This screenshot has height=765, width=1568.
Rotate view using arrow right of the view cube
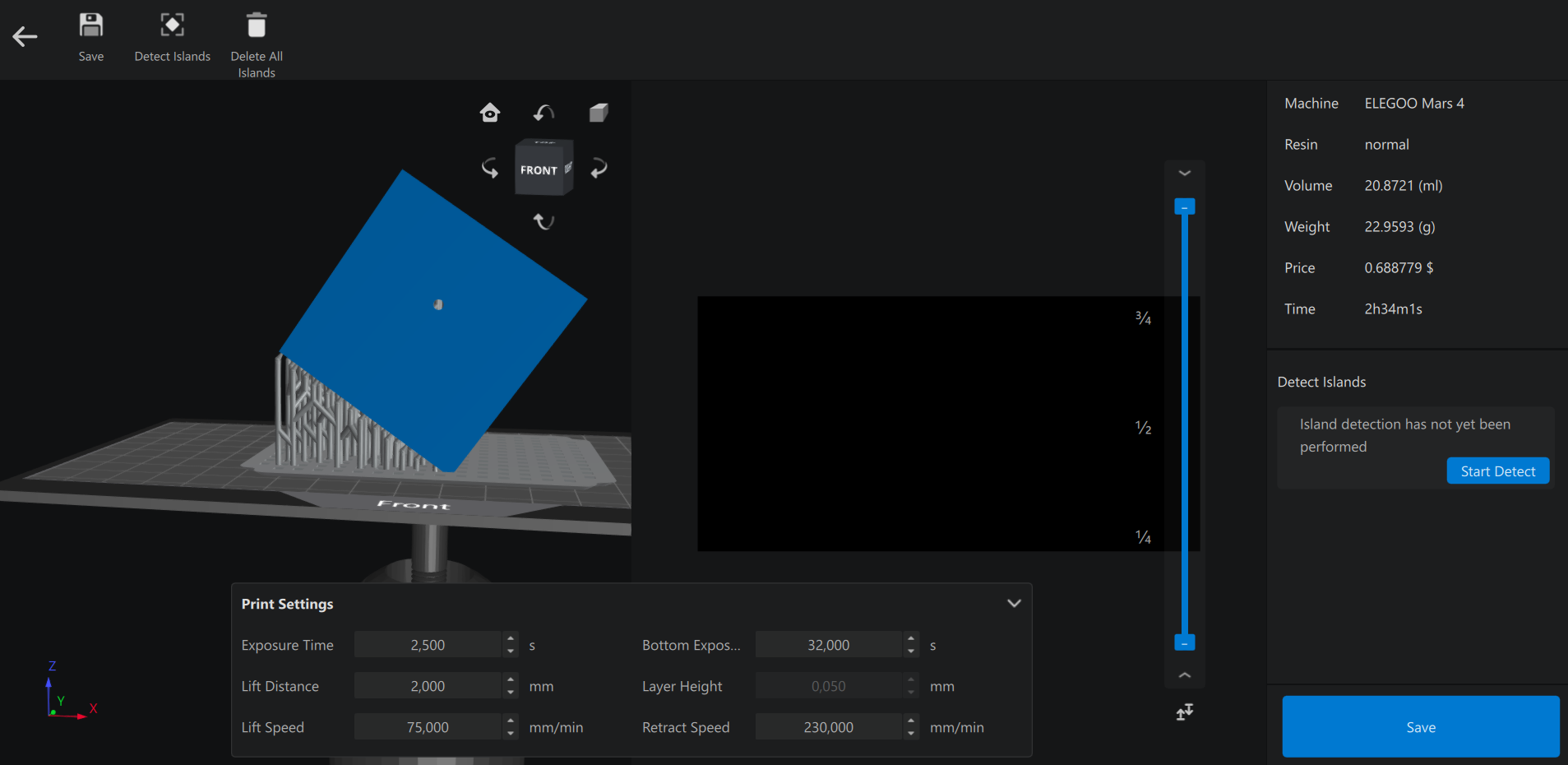coord(599,169)
